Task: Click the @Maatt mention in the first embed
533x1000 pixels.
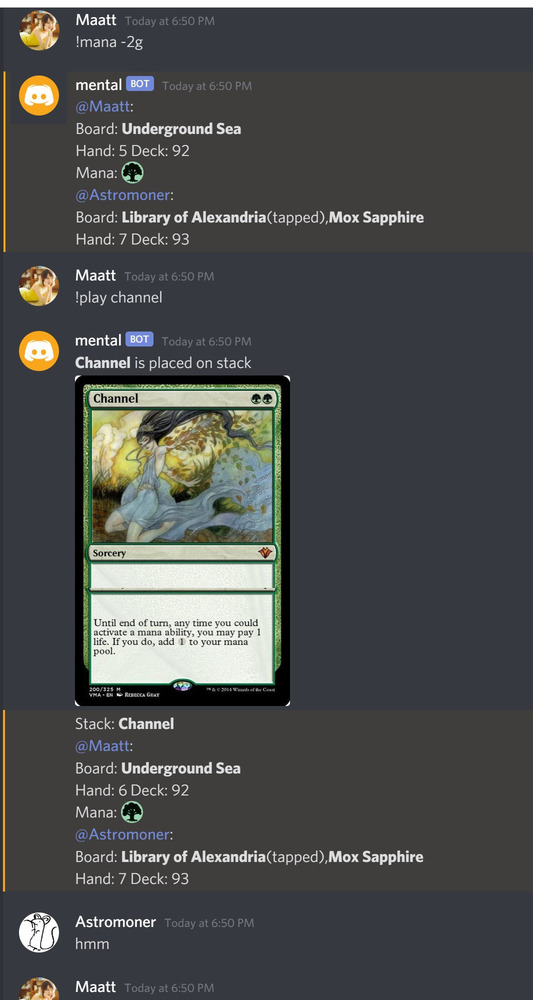Action: 103,107
